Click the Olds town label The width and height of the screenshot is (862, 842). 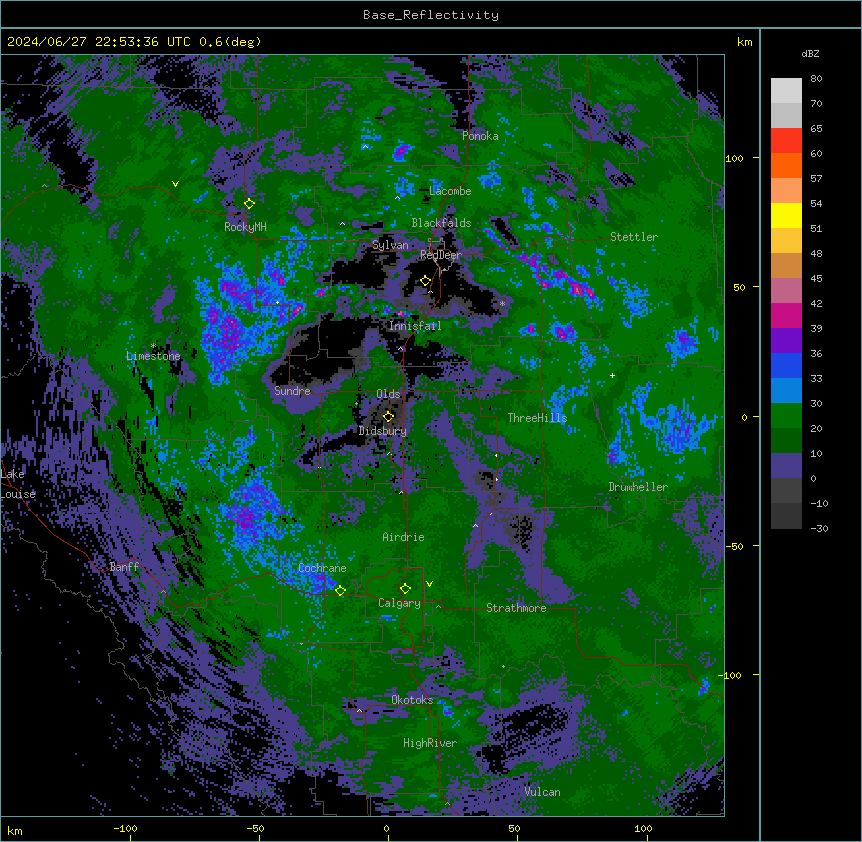(388, 394)
